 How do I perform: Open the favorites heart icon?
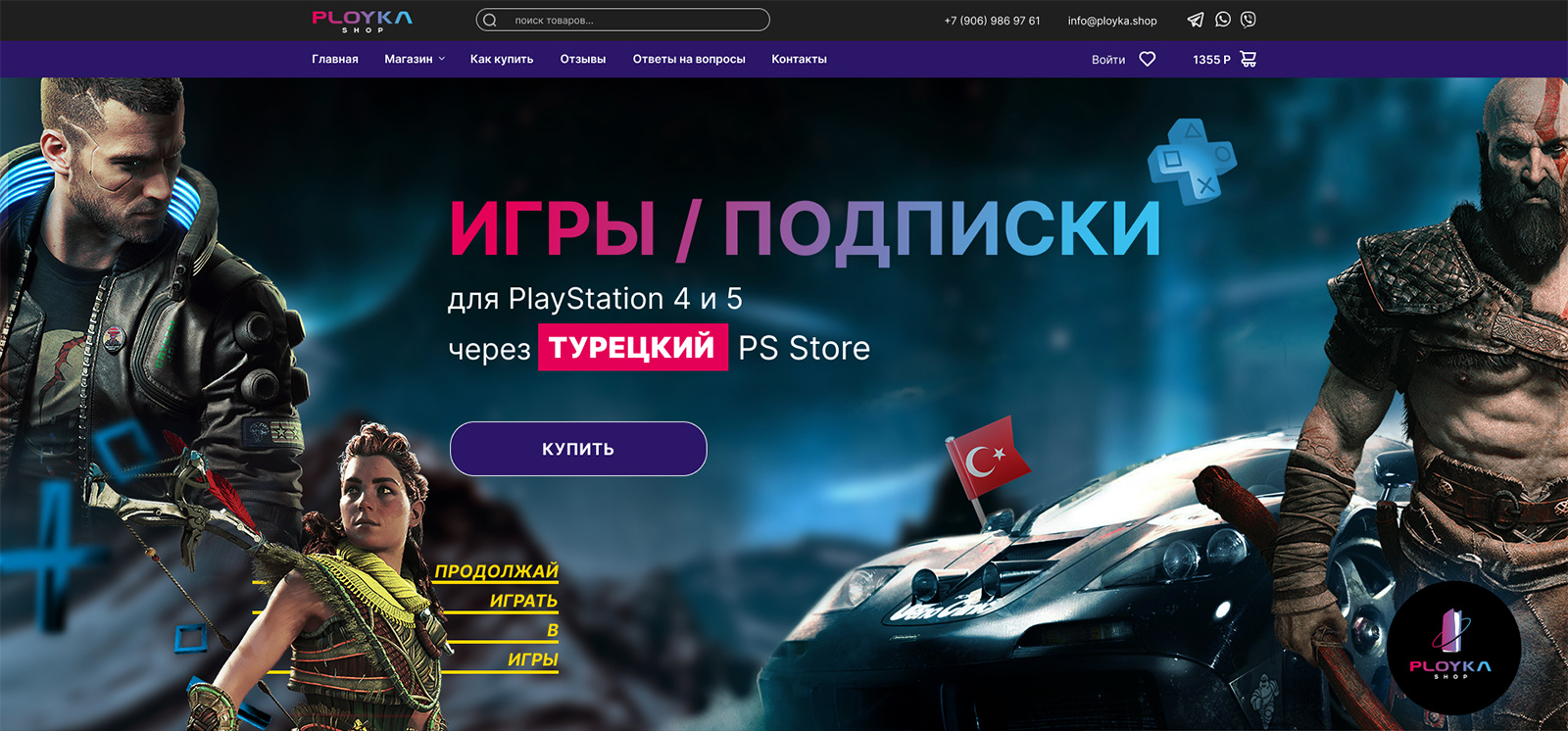click(1148, 59)
